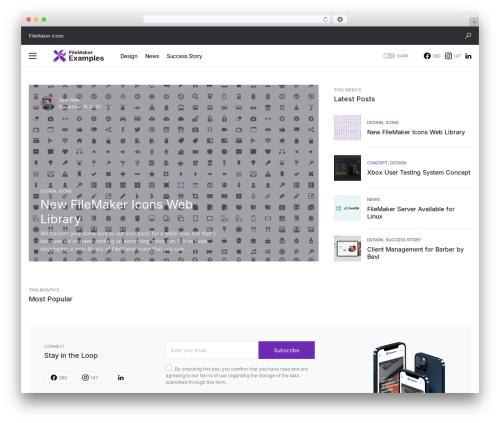Open FileMaker Server Available for Linux post
This screenshot has width=500, height=423.
coord(411,213)
